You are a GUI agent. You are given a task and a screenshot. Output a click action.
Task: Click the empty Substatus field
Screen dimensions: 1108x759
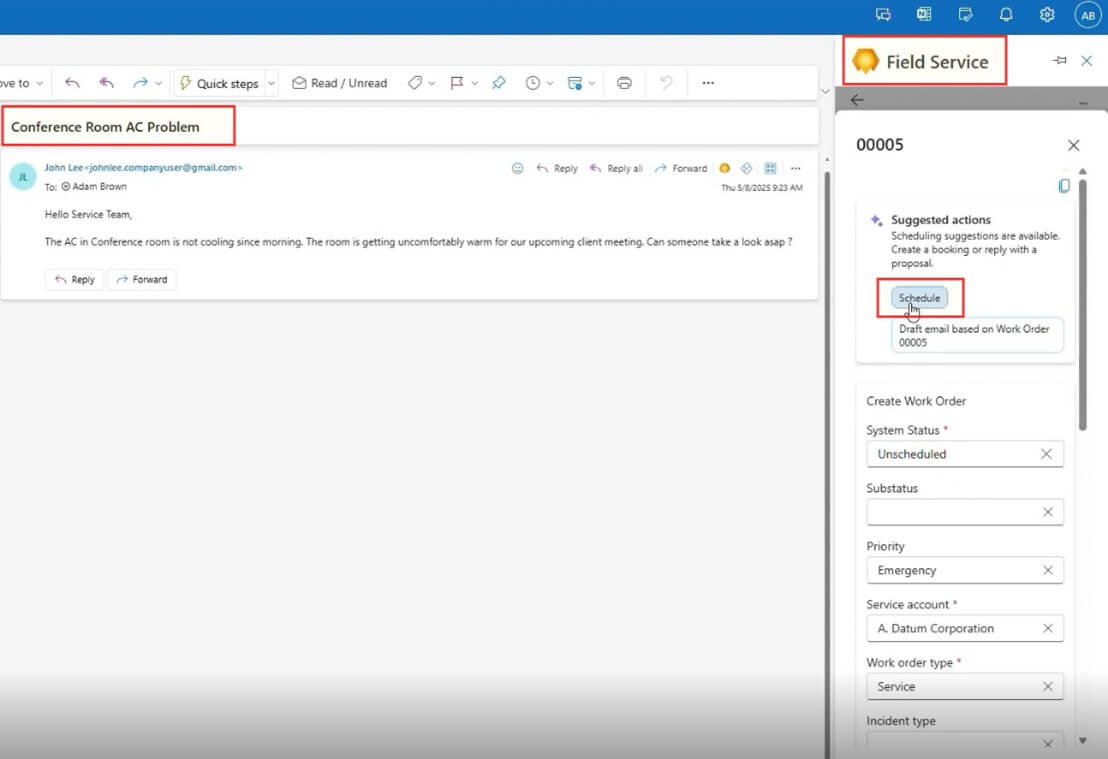[x=965, y=512]
